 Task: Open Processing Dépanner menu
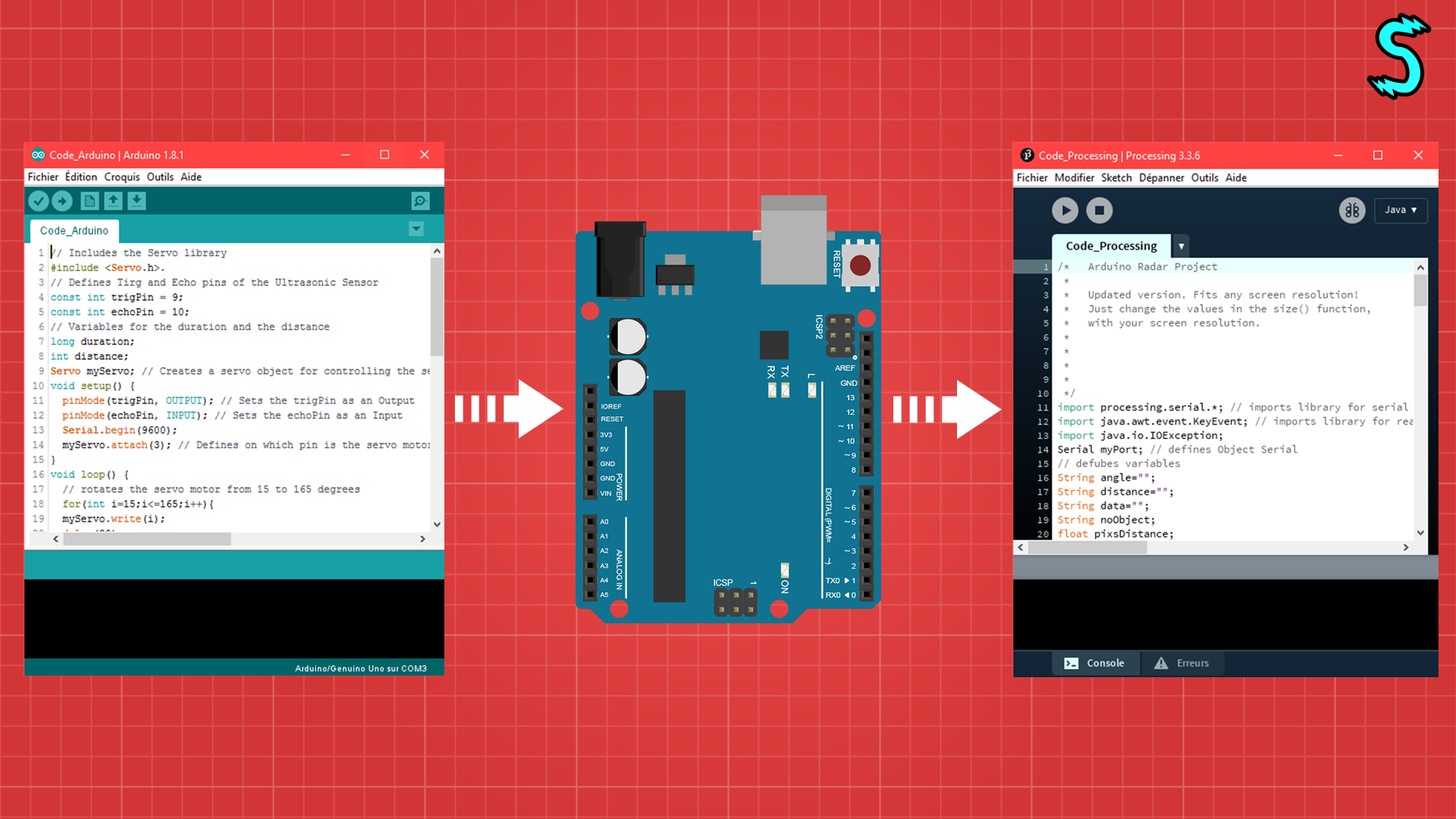[x=1162, y=177]
